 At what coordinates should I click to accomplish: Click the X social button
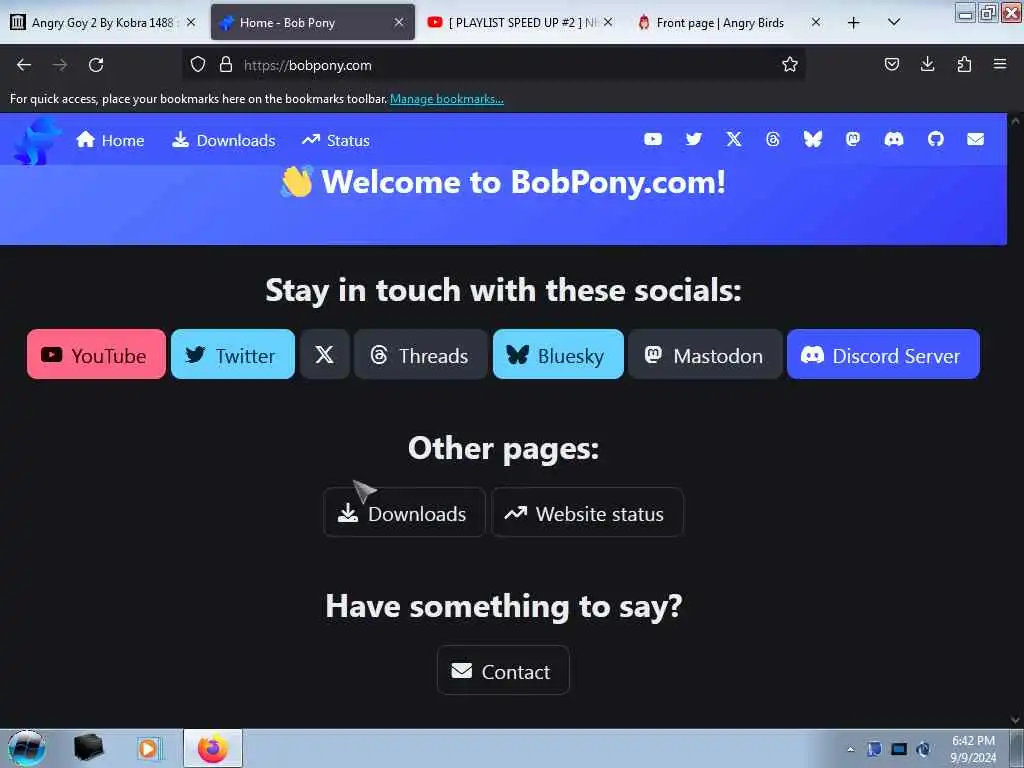[x=325, y=355]
